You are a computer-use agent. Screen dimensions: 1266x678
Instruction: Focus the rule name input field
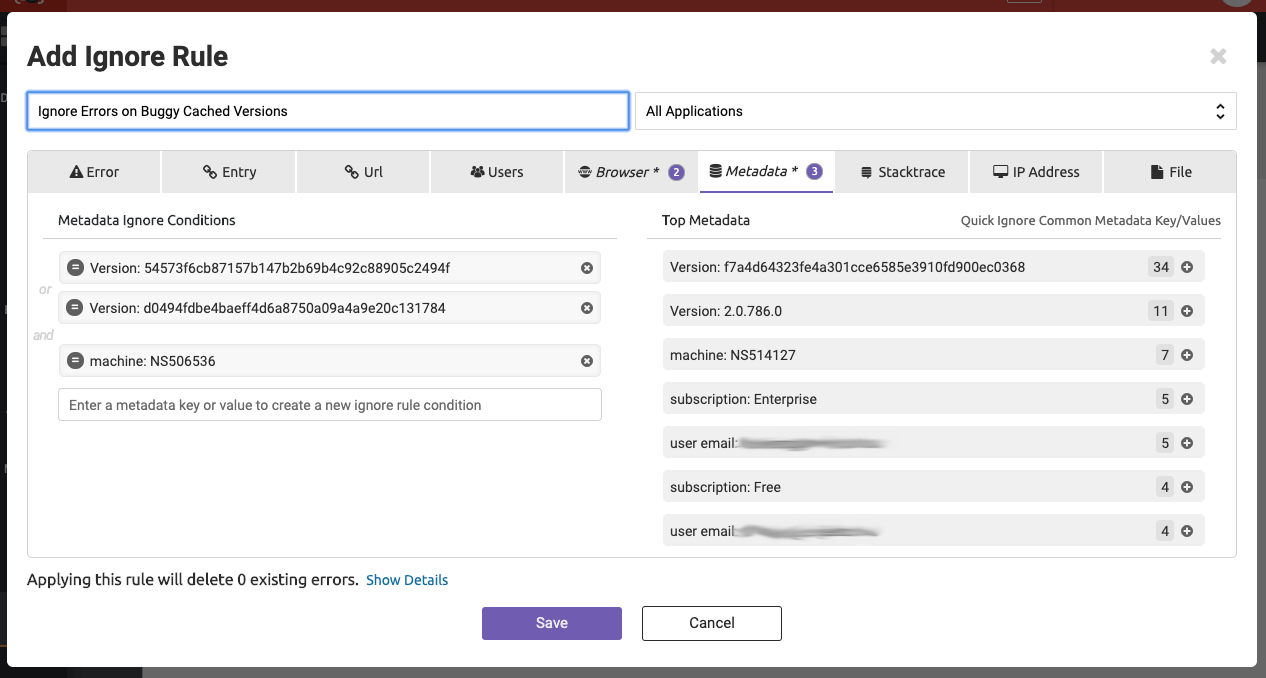coord(328,111)
